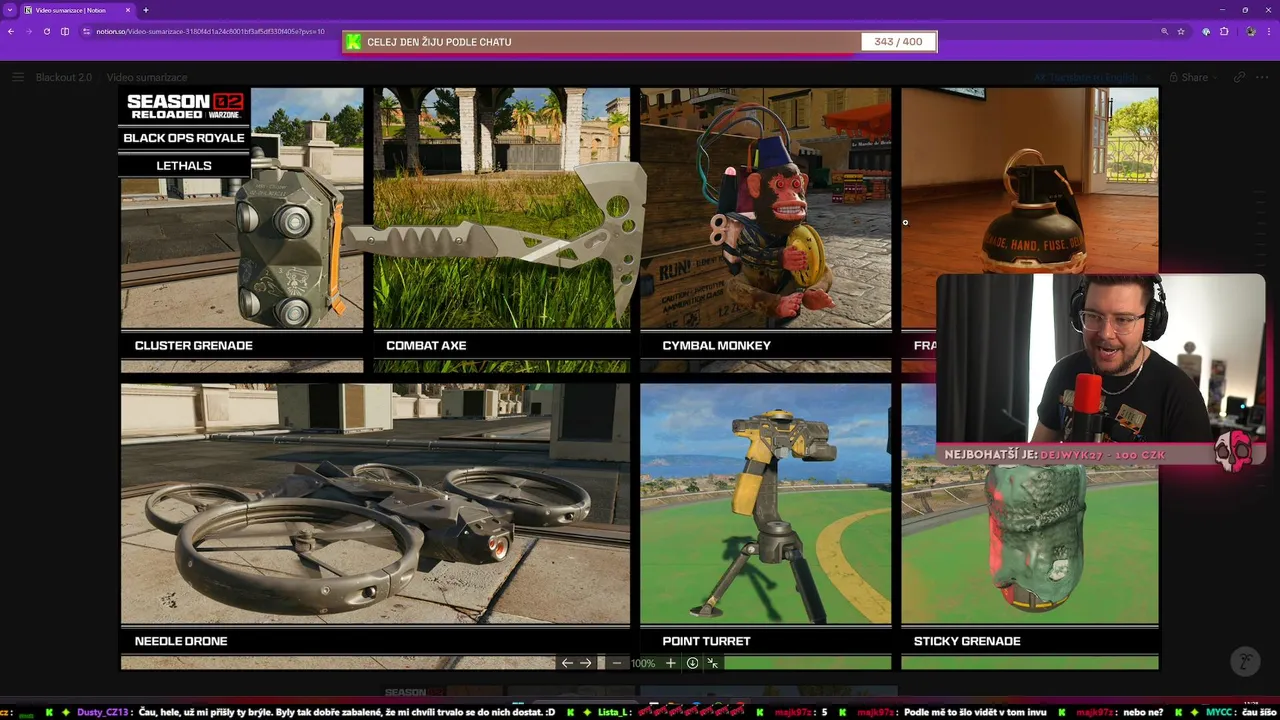The image size is (1280, 720).
Task: Open the browser side panel icon
Action: [x=65, y=31]
